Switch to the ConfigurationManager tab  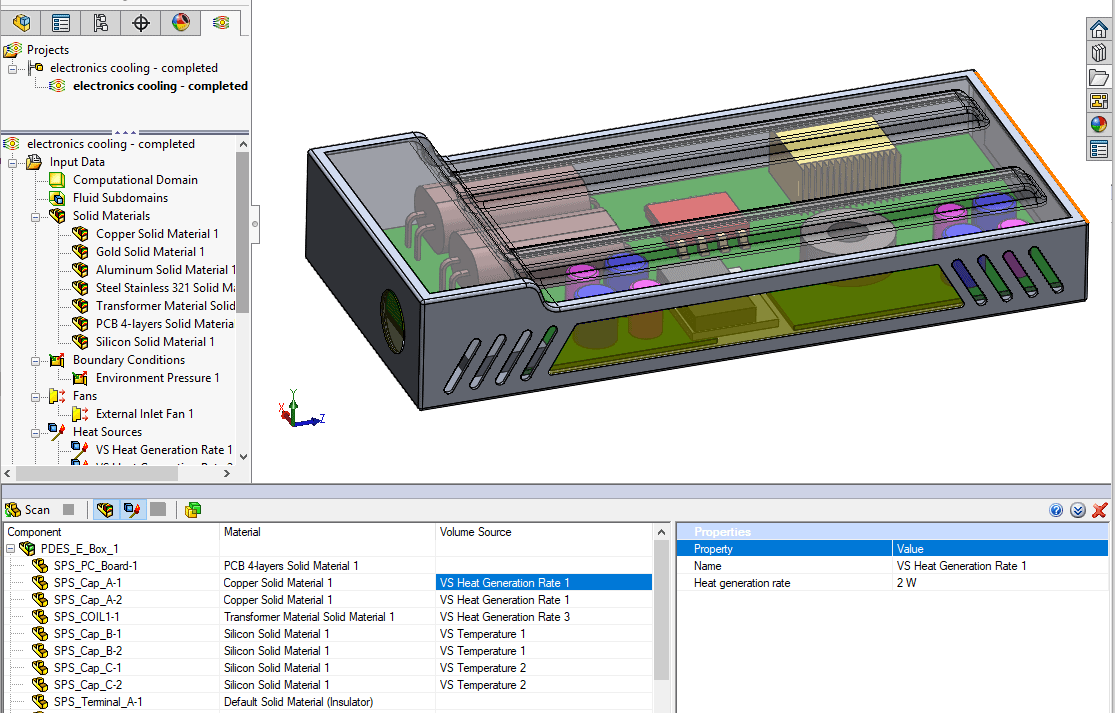(101, 23)
